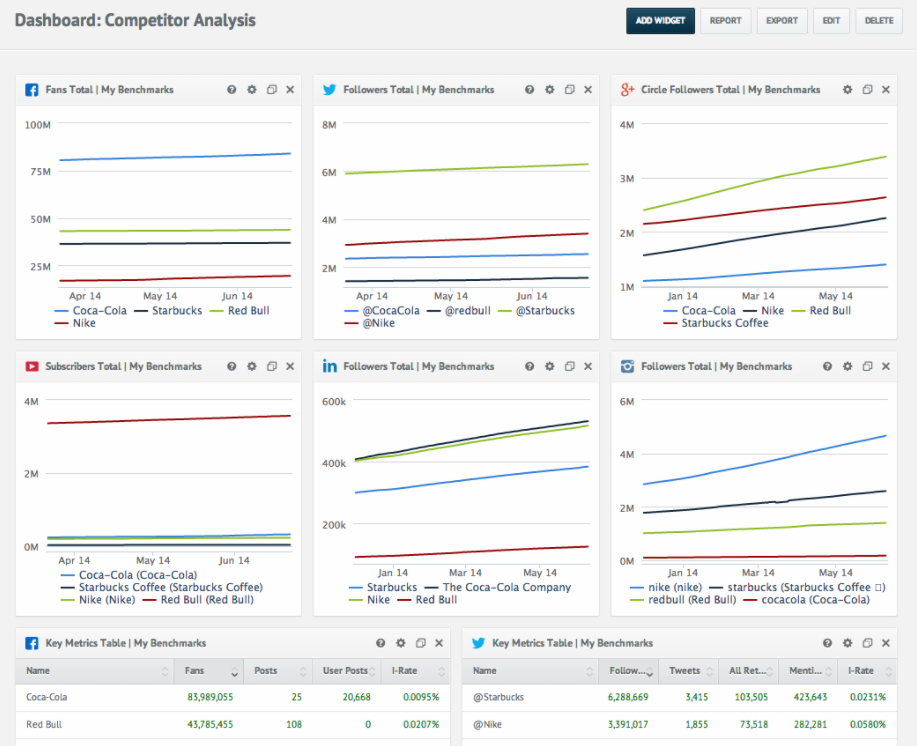Select the @Starbucks row in Twitter table
This screenshot has height=746, width=917.
pyautogui.click(x=680, y=697)
